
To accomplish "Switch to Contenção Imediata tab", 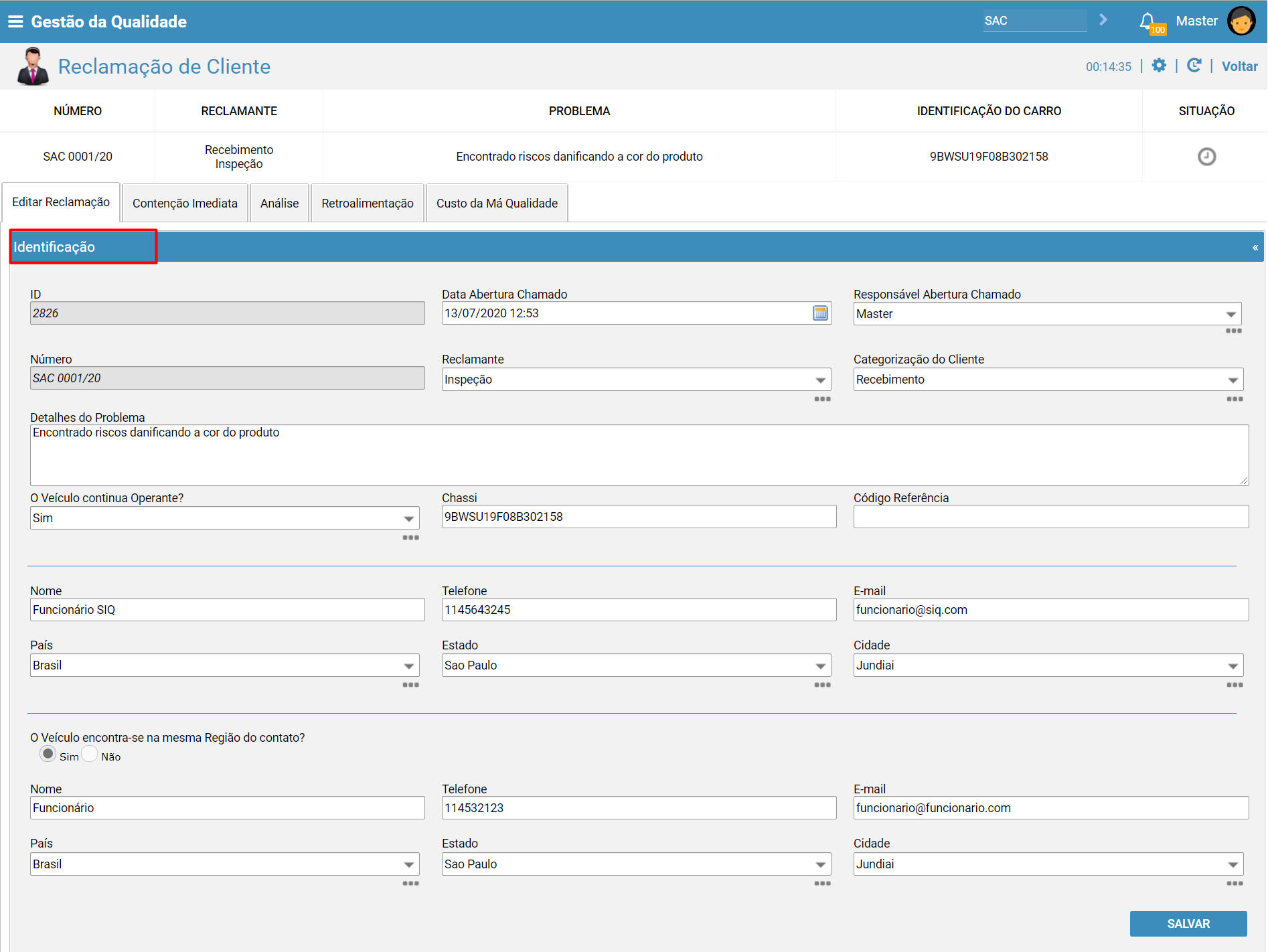I will coord(185,204).
